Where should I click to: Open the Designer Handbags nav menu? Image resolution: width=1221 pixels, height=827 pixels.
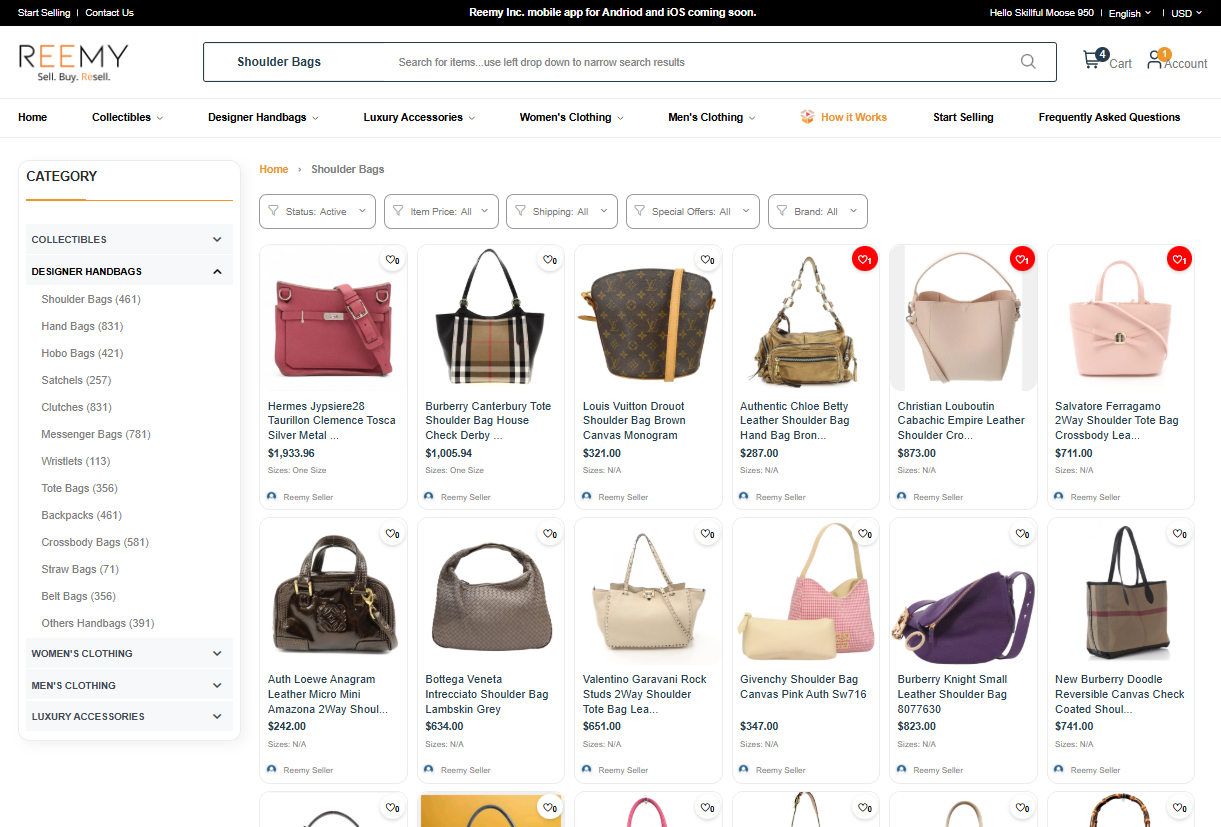tap(263, 117)
